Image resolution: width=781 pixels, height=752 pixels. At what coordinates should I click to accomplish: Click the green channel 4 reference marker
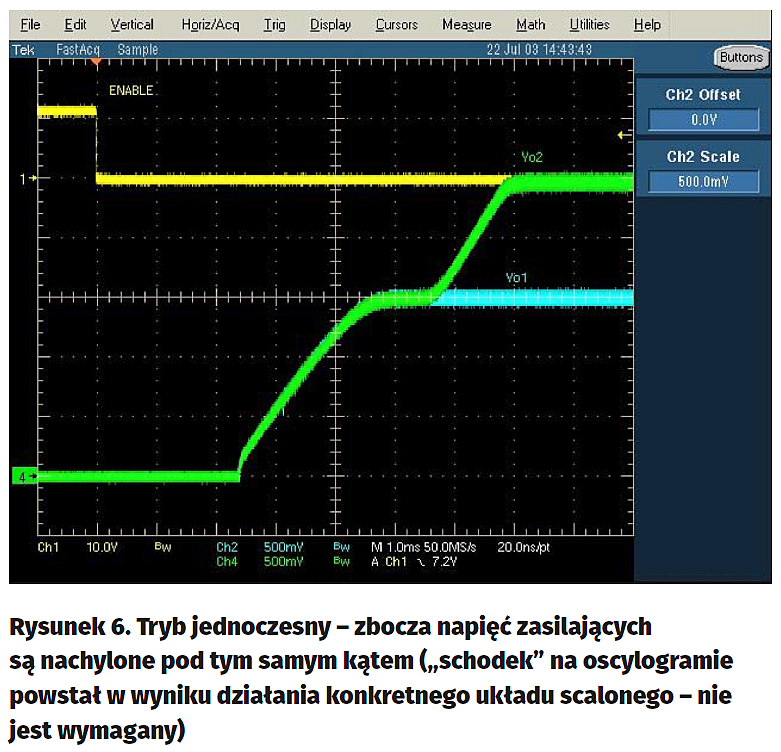[x=24, y=477]
